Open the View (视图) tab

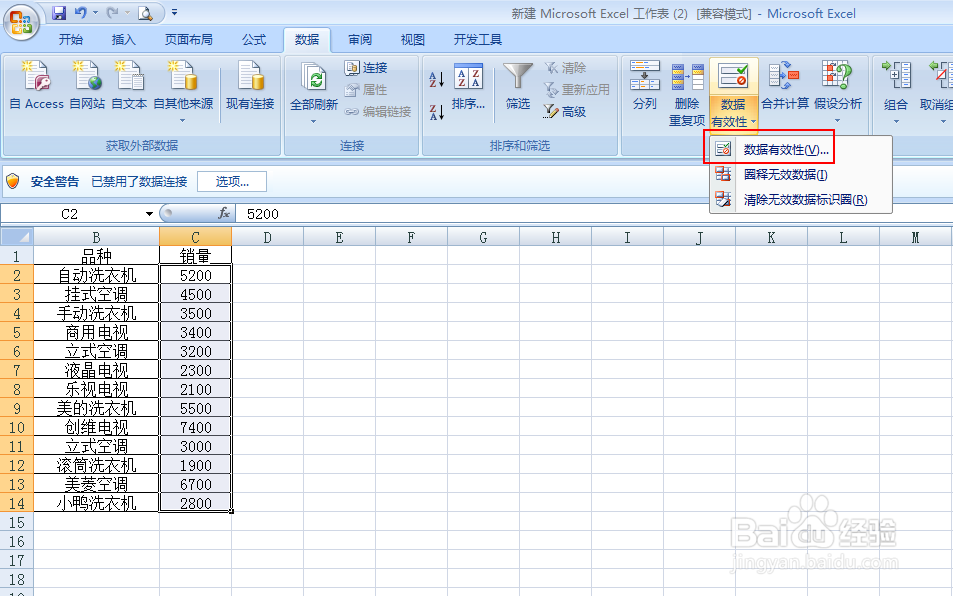[x=413, y=39]
